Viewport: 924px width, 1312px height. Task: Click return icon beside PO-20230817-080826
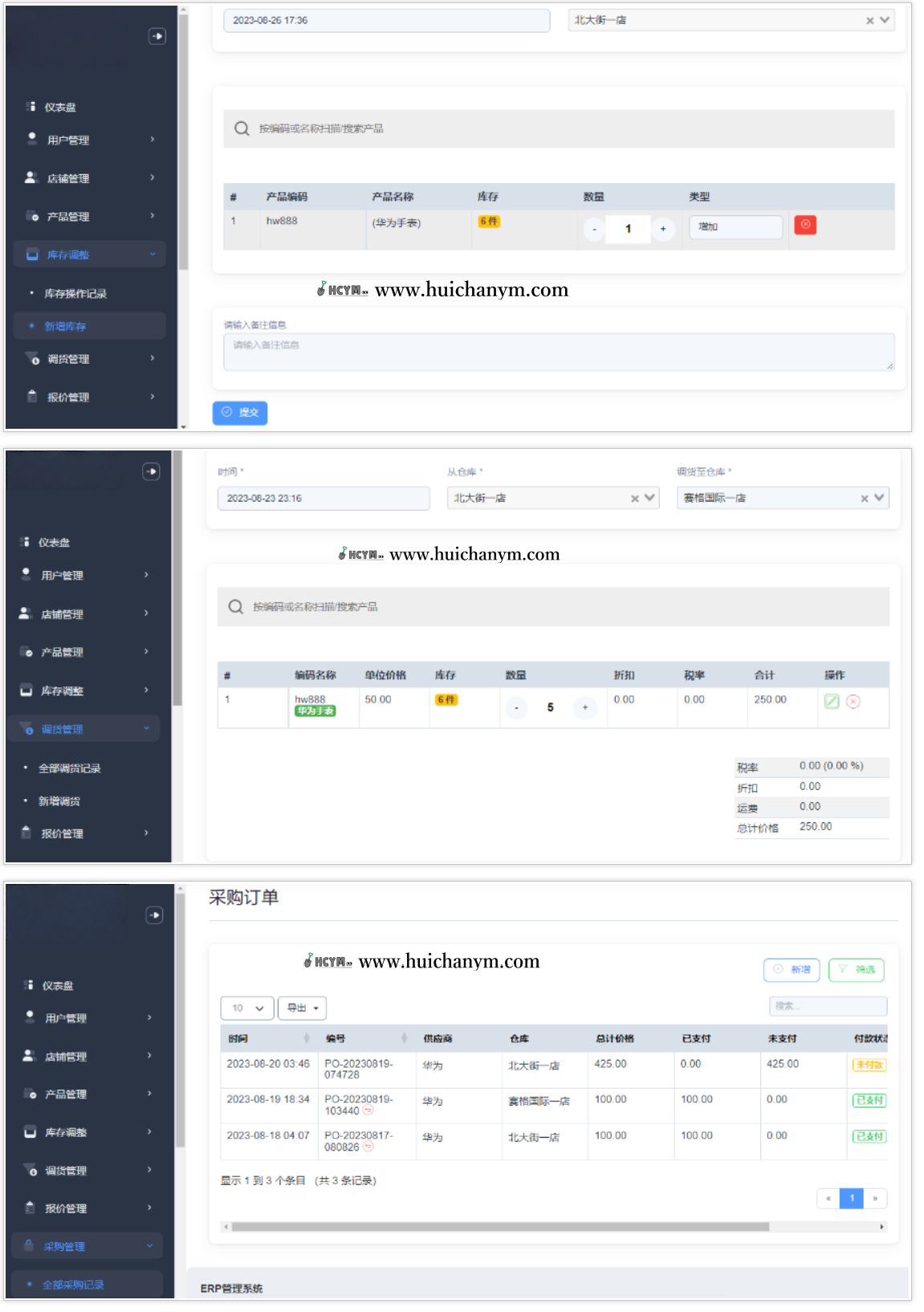pos(368,1147)
